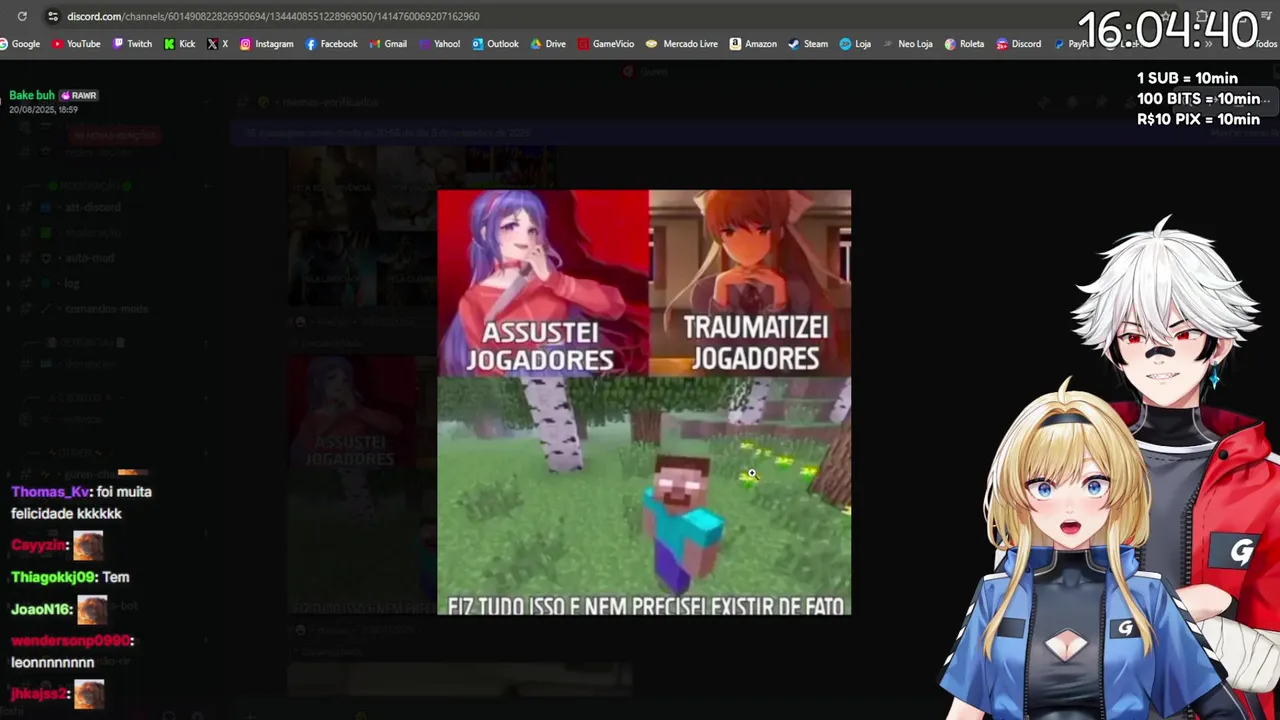The image size is (1280, 720).
Task: Open the YouTube bookmark
Action: tap(76, 44)
